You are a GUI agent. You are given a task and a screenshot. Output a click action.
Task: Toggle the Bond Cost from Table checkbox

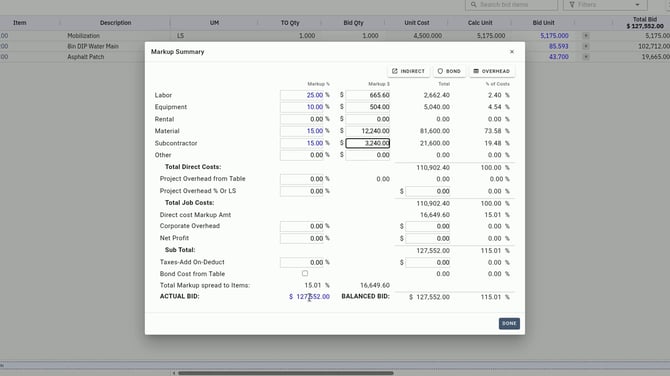305,273
